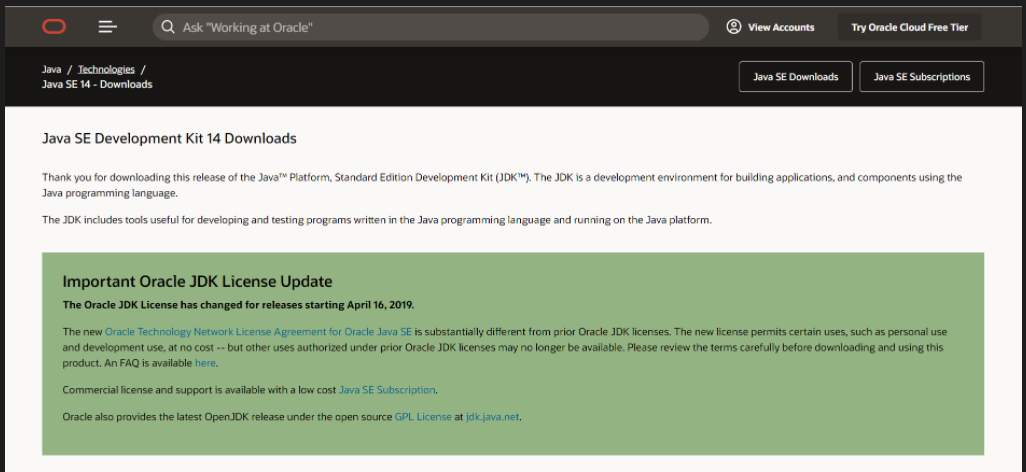This screenshot has height=472, width=1026.
Task: Open the FAQ 'here' link
Action: tap(205, 362)
